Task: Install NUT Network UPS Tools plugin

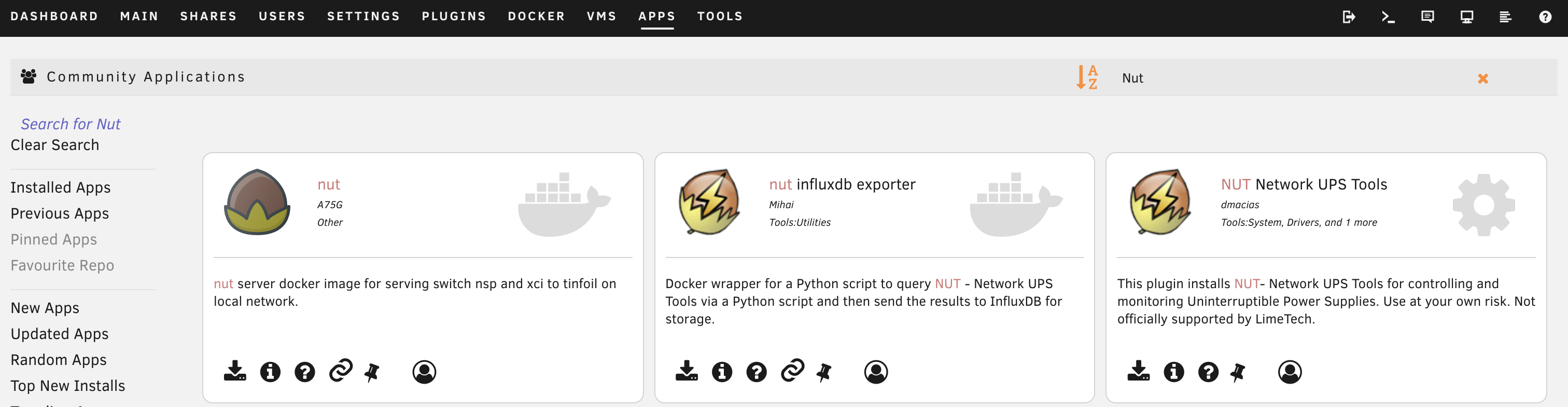Action: 1138,371
